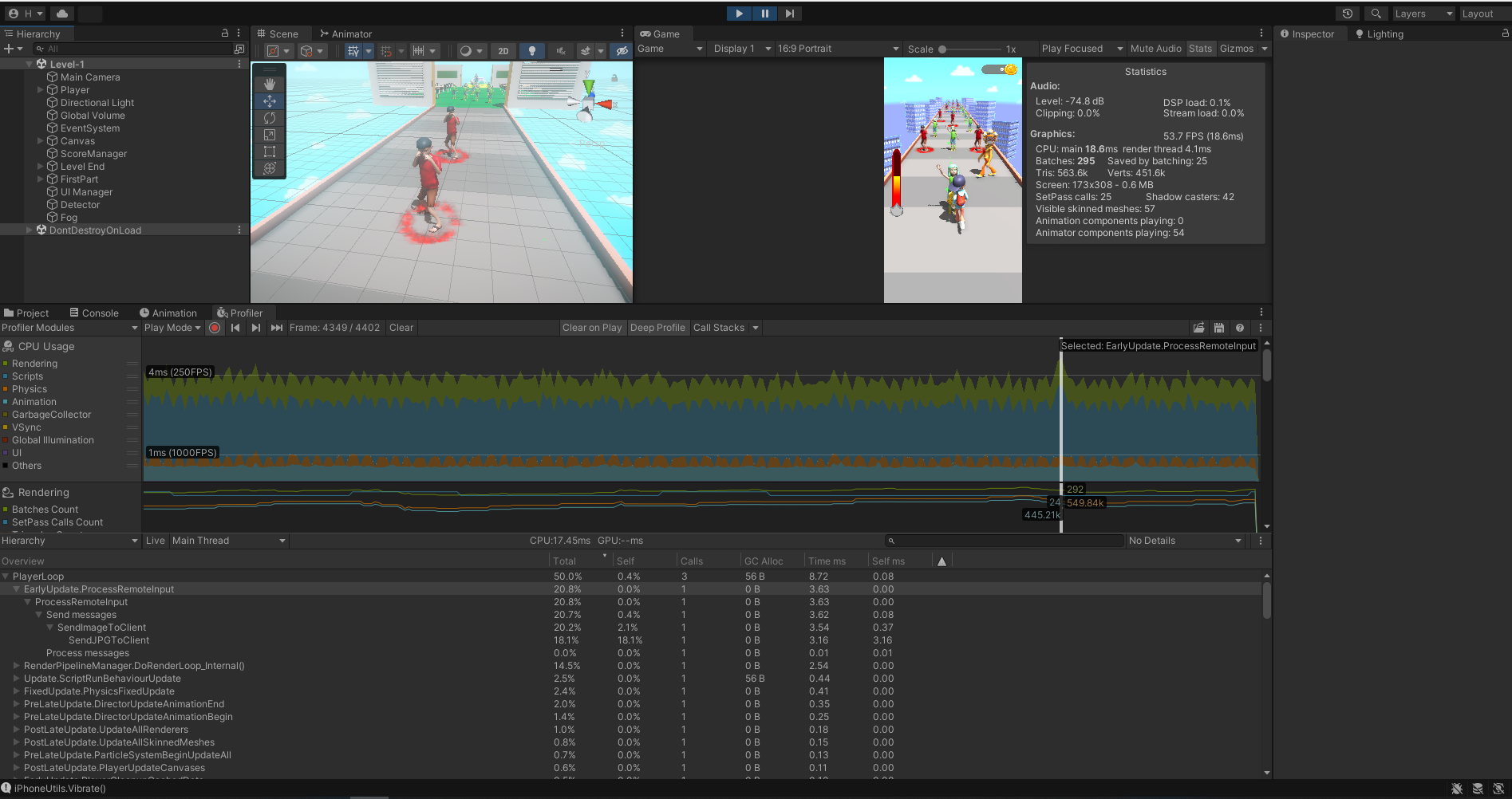Screen dimensions: 1512x799
Task: Expand the Canvas object in Hierarchy
Action: 41,141
